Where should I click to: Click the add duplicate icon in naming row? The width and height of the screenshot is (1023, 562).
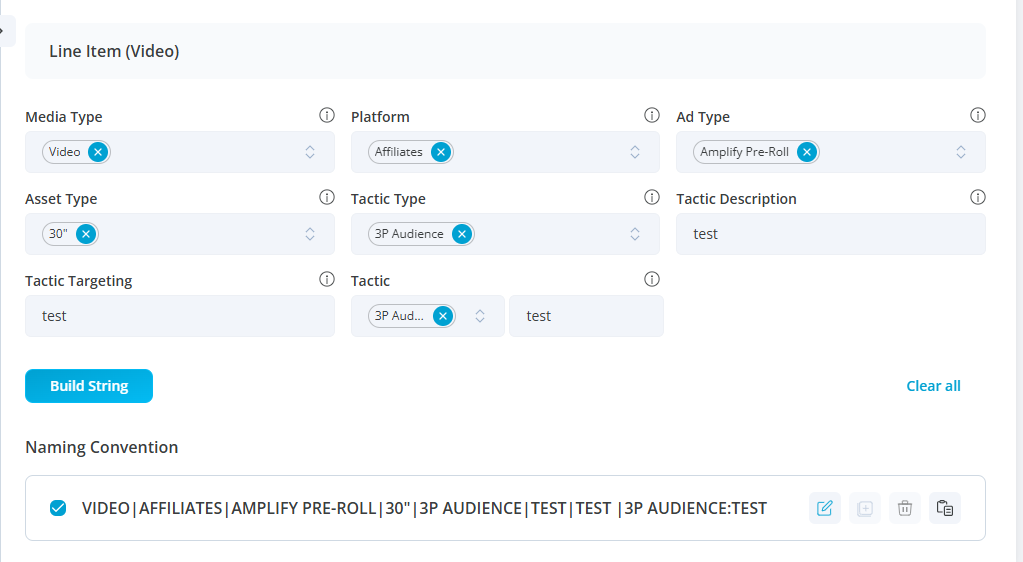pyautogui.click(x=865, y=508)
